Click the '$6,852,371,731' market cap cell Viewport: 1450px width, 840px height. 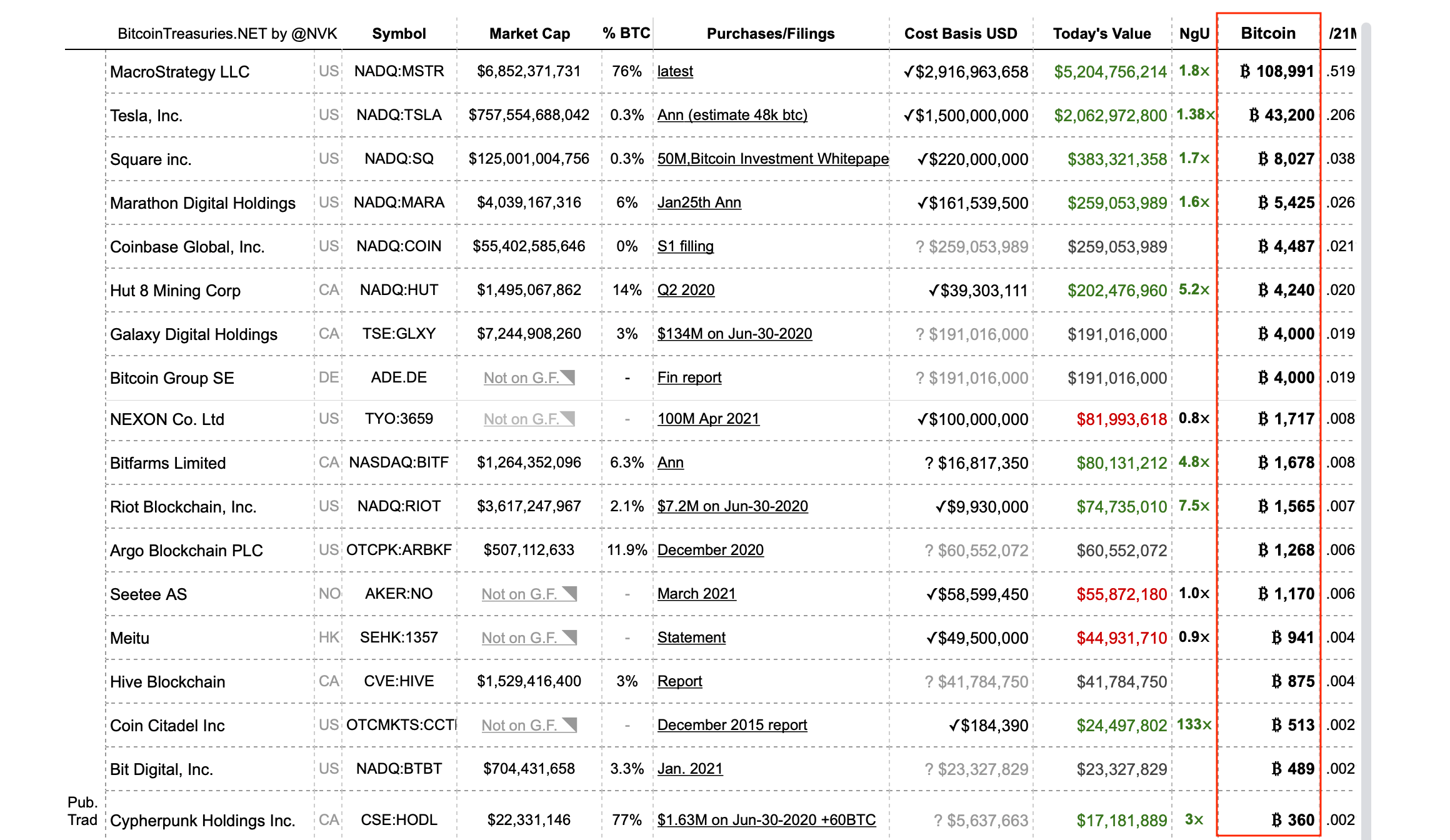[529, 71]
